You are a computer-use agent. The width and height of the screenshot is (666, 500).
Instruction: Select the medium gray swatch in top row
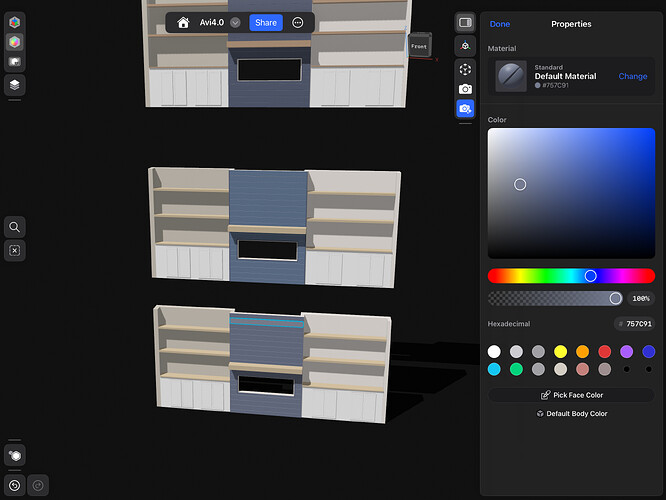[x=538, y=351]
